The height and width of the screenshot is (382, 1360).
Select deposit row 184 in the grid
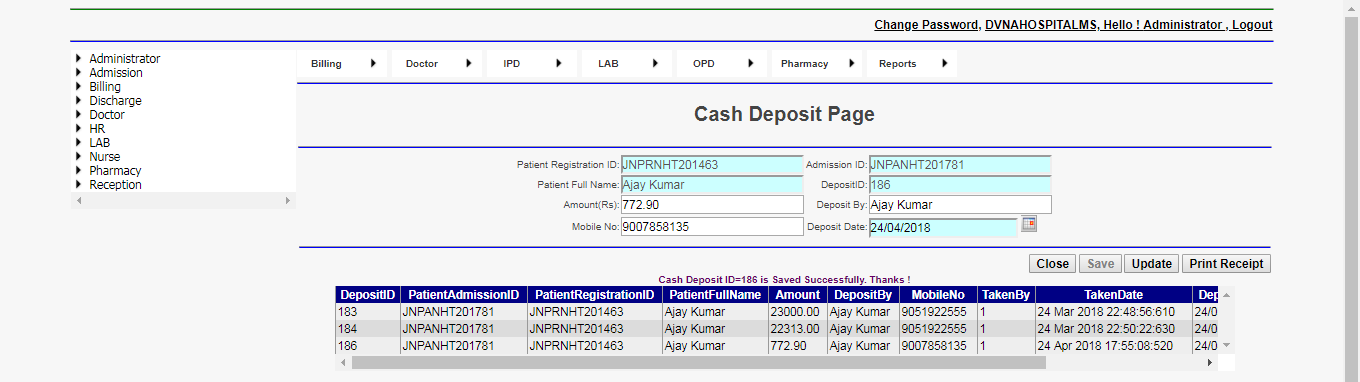(x=776, y=328)
